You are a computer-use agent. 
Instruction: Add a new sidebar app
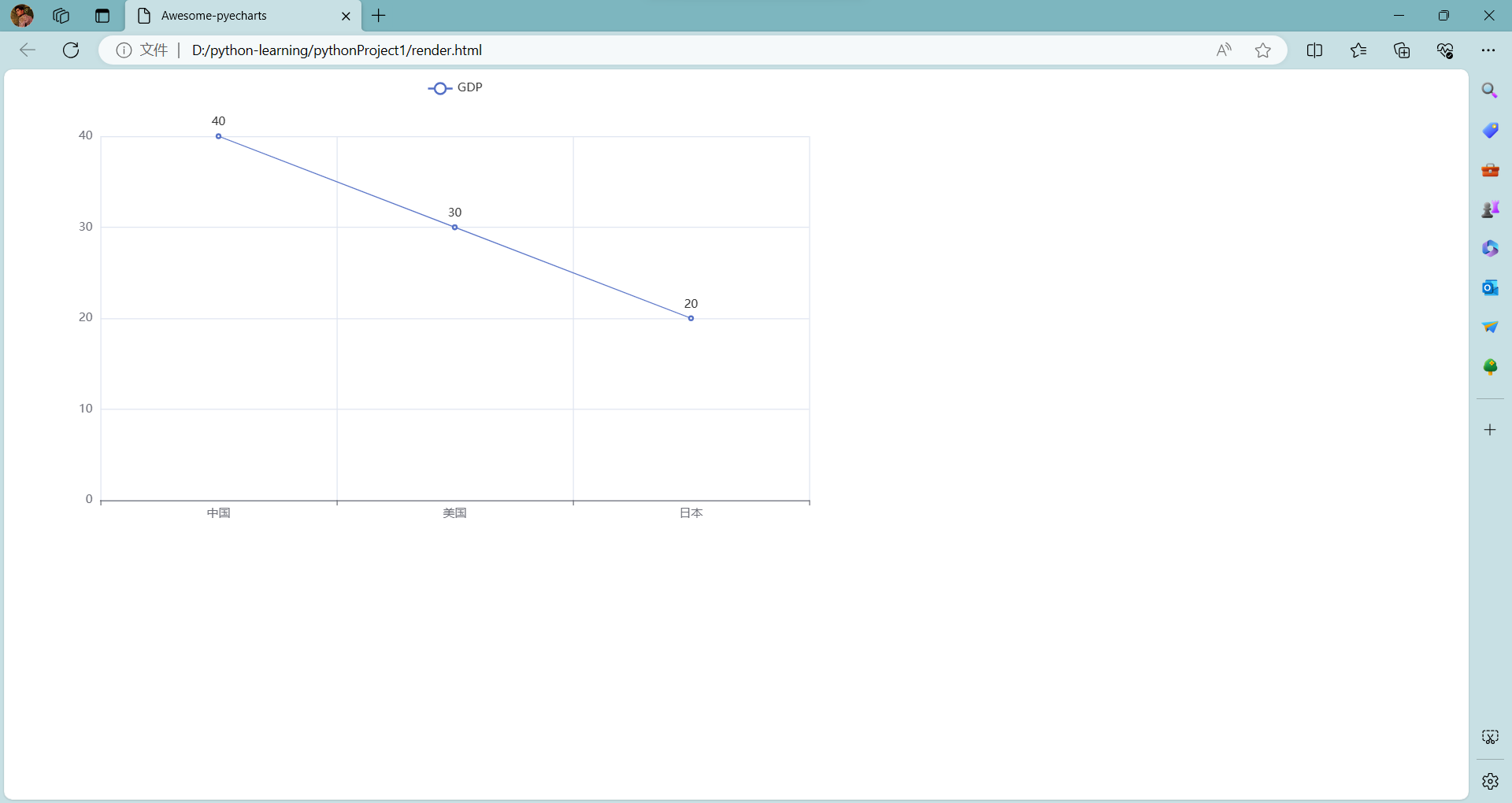(1490, 430)
